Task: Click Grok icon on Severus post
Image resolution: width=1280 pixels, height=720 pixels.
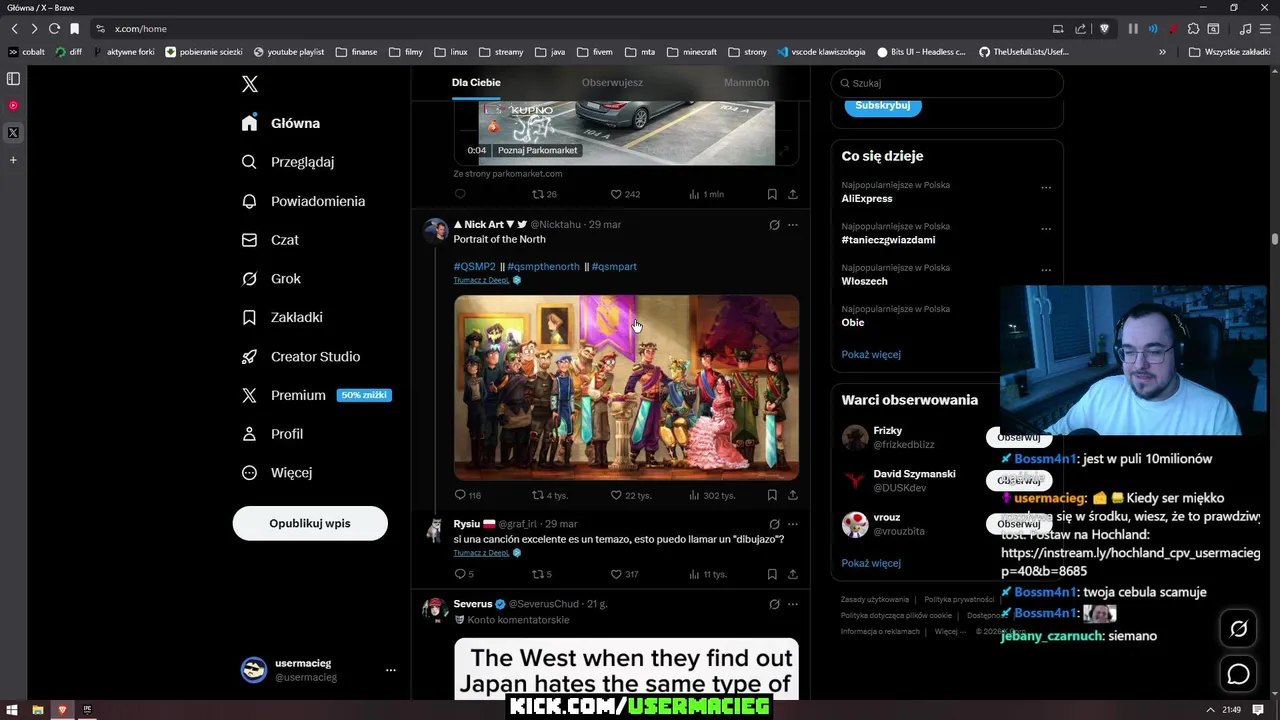Action: point(774,604)
